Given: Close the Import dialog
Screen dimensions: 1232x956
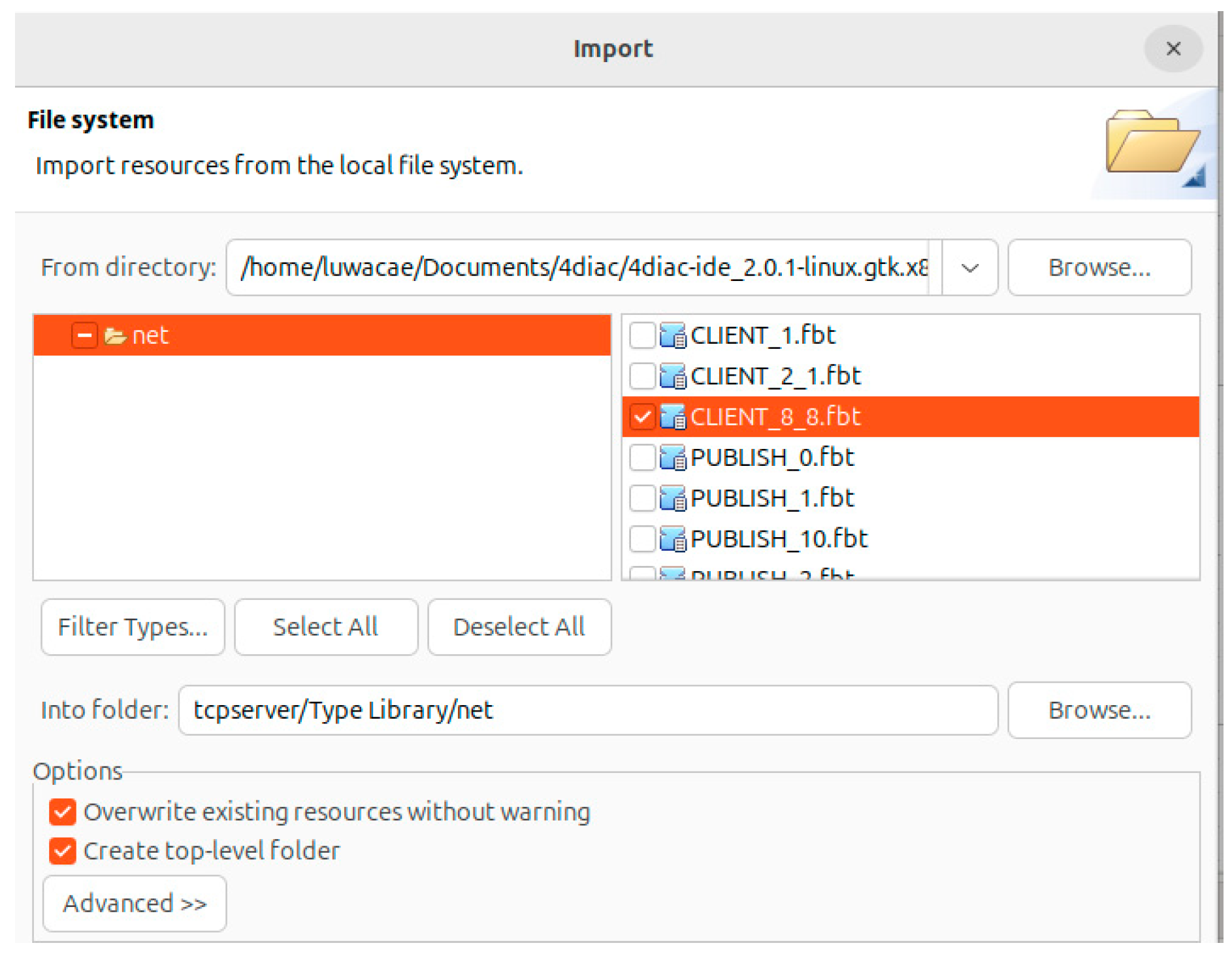Looking at the screenshot, I should [x=1173, y=48].
